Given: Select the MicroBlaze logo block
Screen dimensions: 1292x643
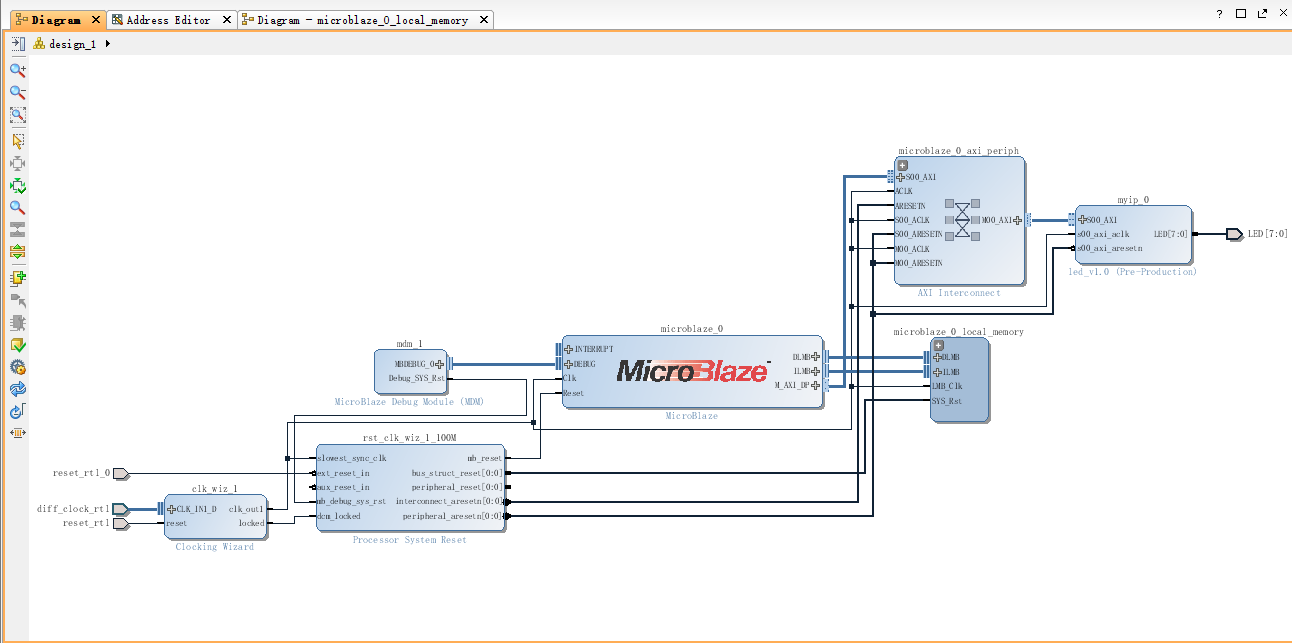Looking at the screenshot, I should click(692, 371).
